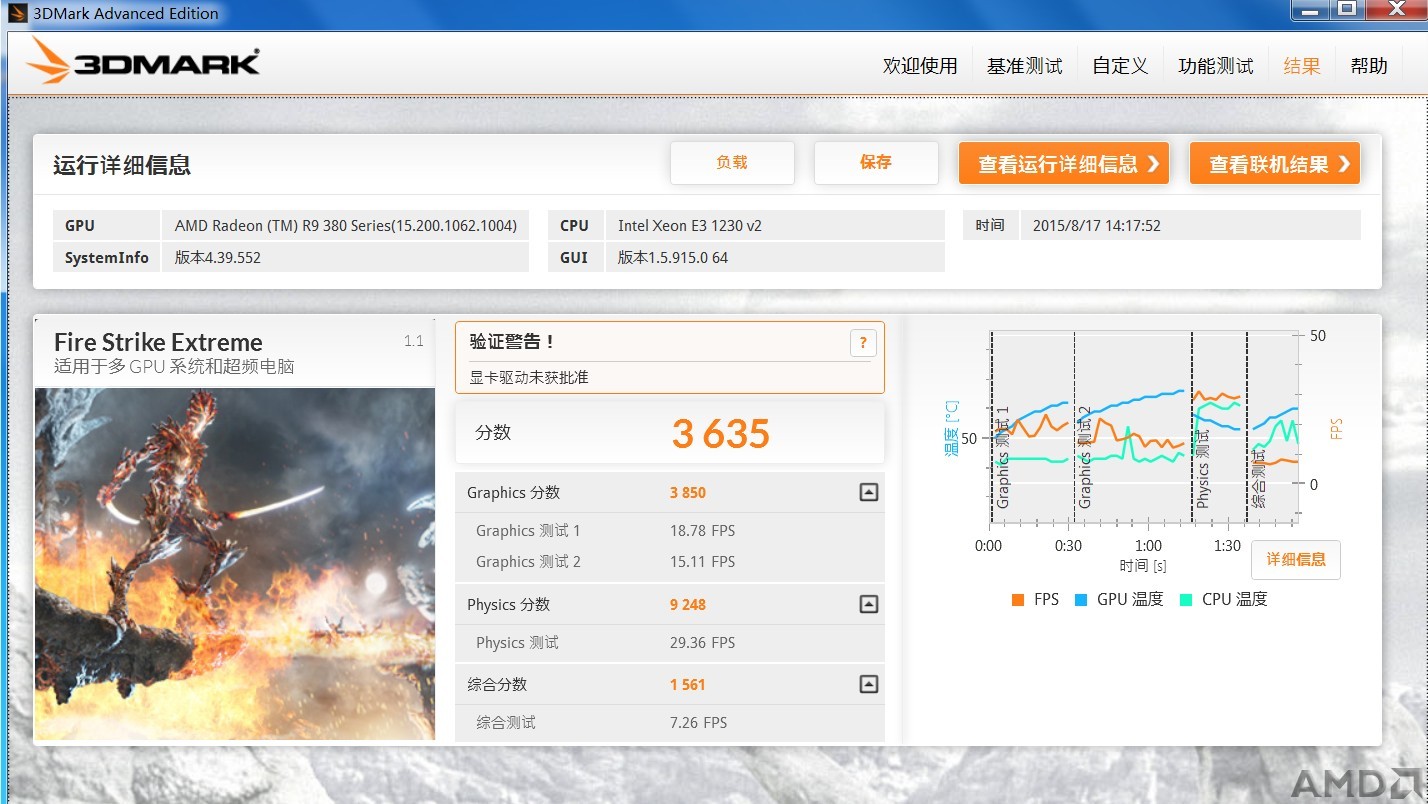This screenshot has width=1428, height=804.
Task: Click the 7.26 FPS result
Action: tap(698, 722)
